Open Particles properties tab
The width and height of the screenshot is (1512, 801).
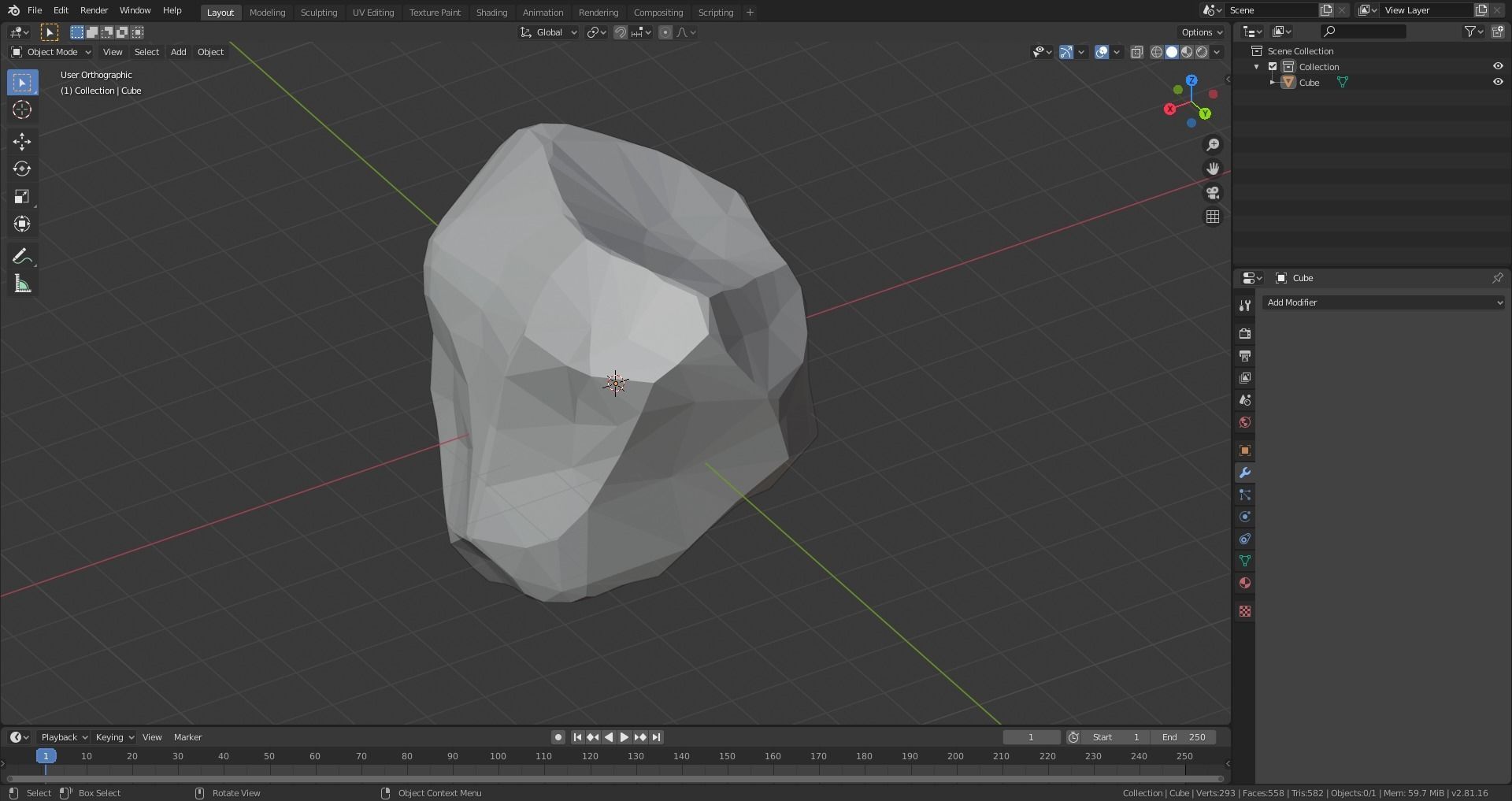pos(1245,495)
